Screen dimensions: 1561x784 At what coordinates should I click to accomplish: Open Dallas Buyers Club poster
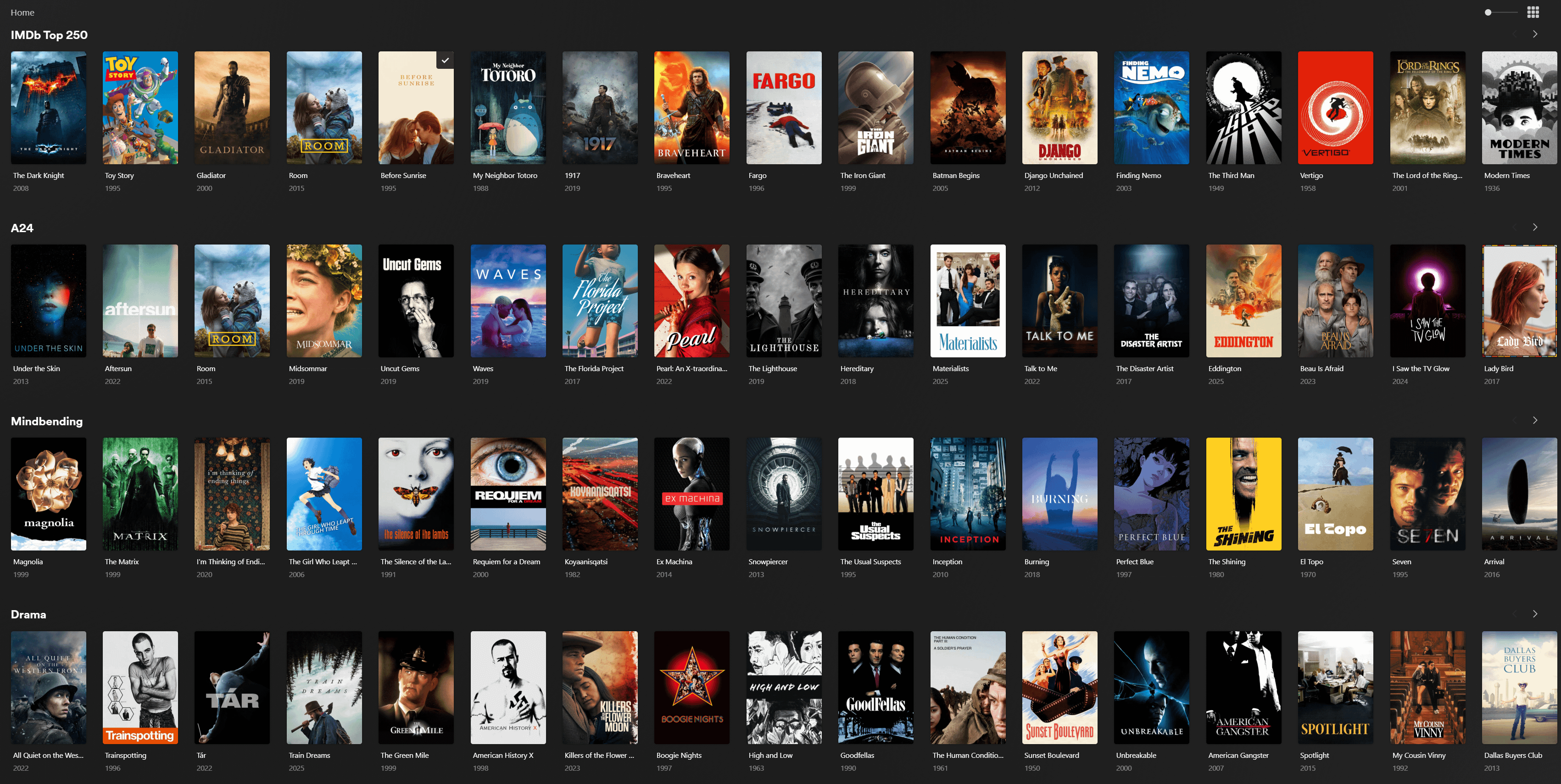click(x=1519, y=688)
